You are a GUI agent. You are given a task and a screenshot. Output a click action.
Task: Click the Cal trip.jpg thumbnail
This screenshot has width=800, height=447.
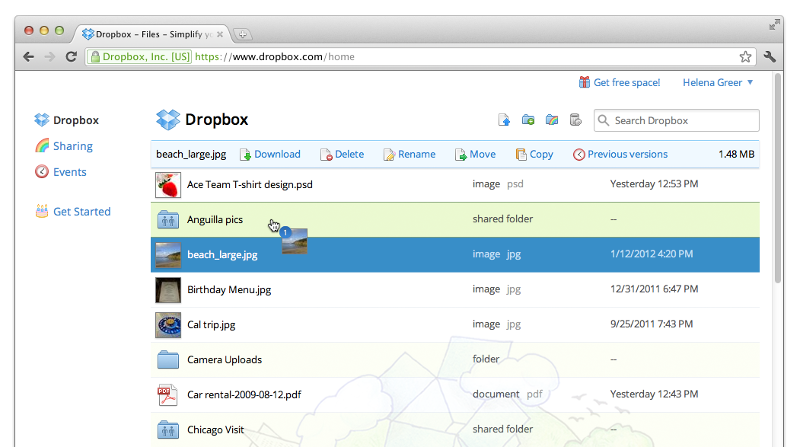coord(168,325)
